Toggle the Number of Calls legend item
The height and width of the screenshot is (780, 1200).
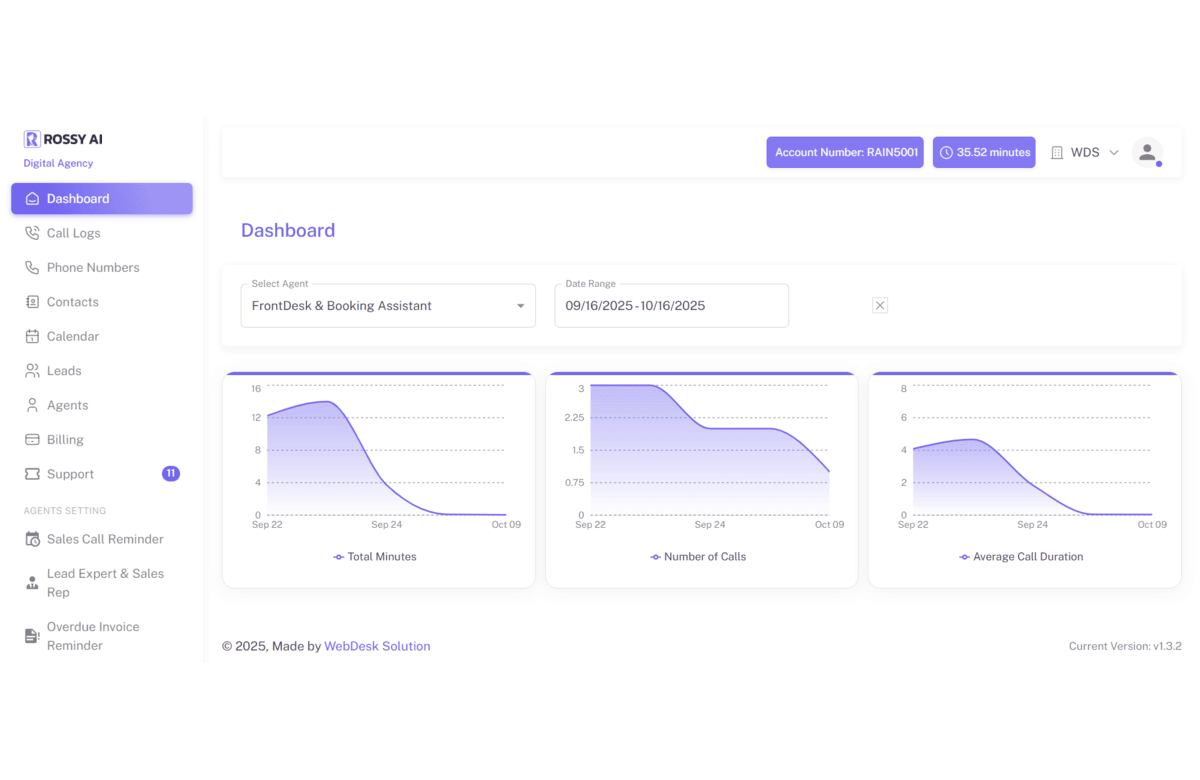point(698,557)
